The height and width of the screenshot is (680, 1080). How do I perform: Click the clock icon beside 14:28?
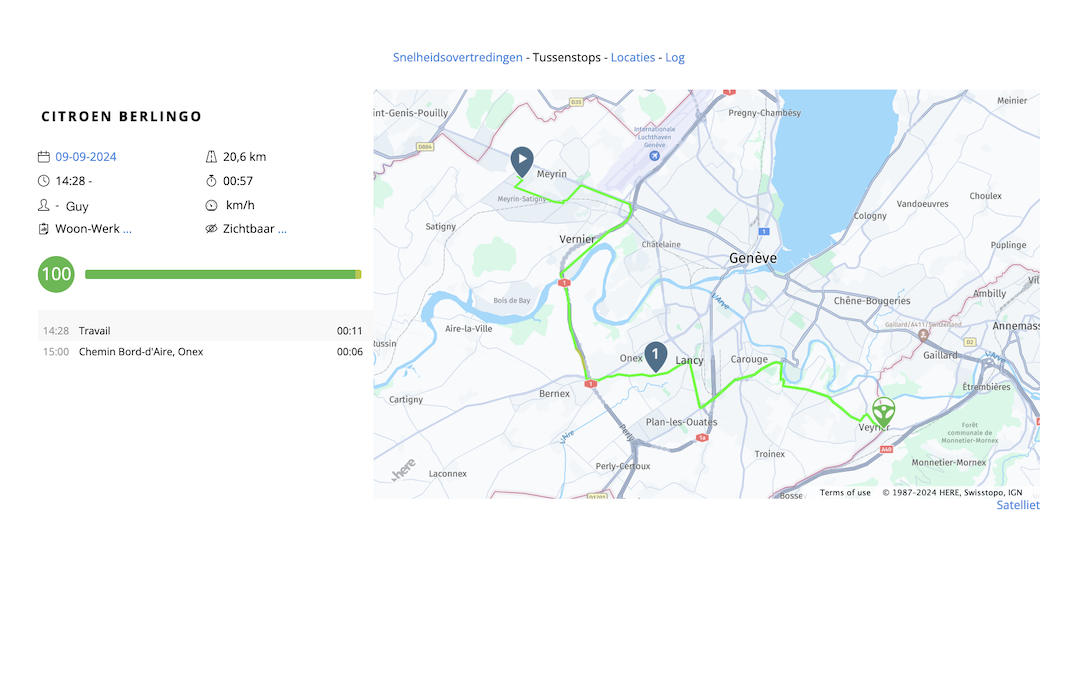(x=43, y=181)
